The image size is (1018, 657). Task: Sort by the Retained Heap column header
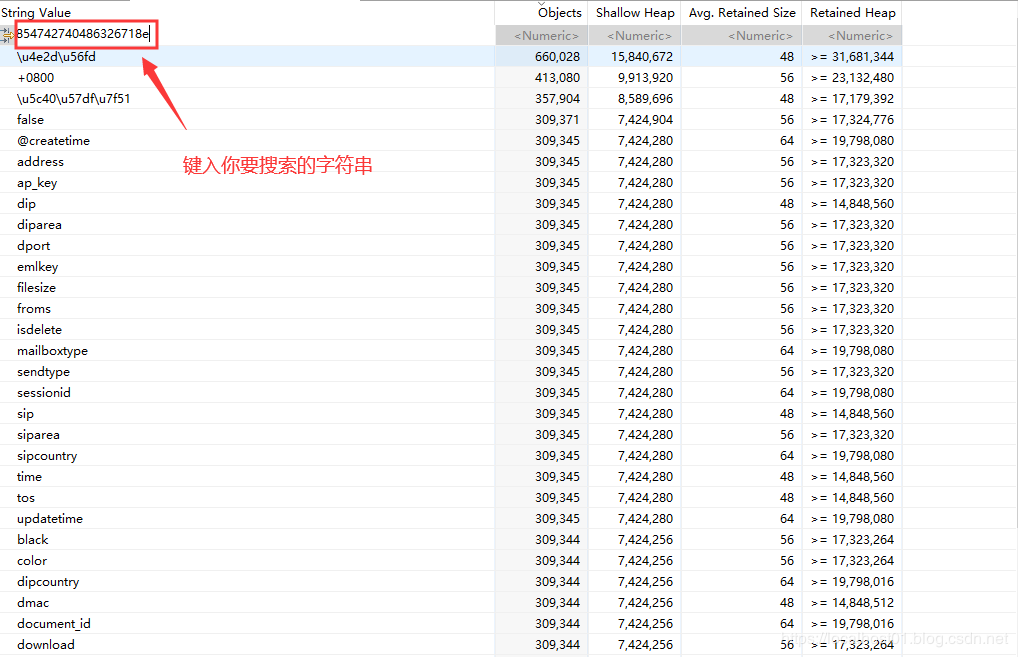pyautogui.click(x=853, y=13)
